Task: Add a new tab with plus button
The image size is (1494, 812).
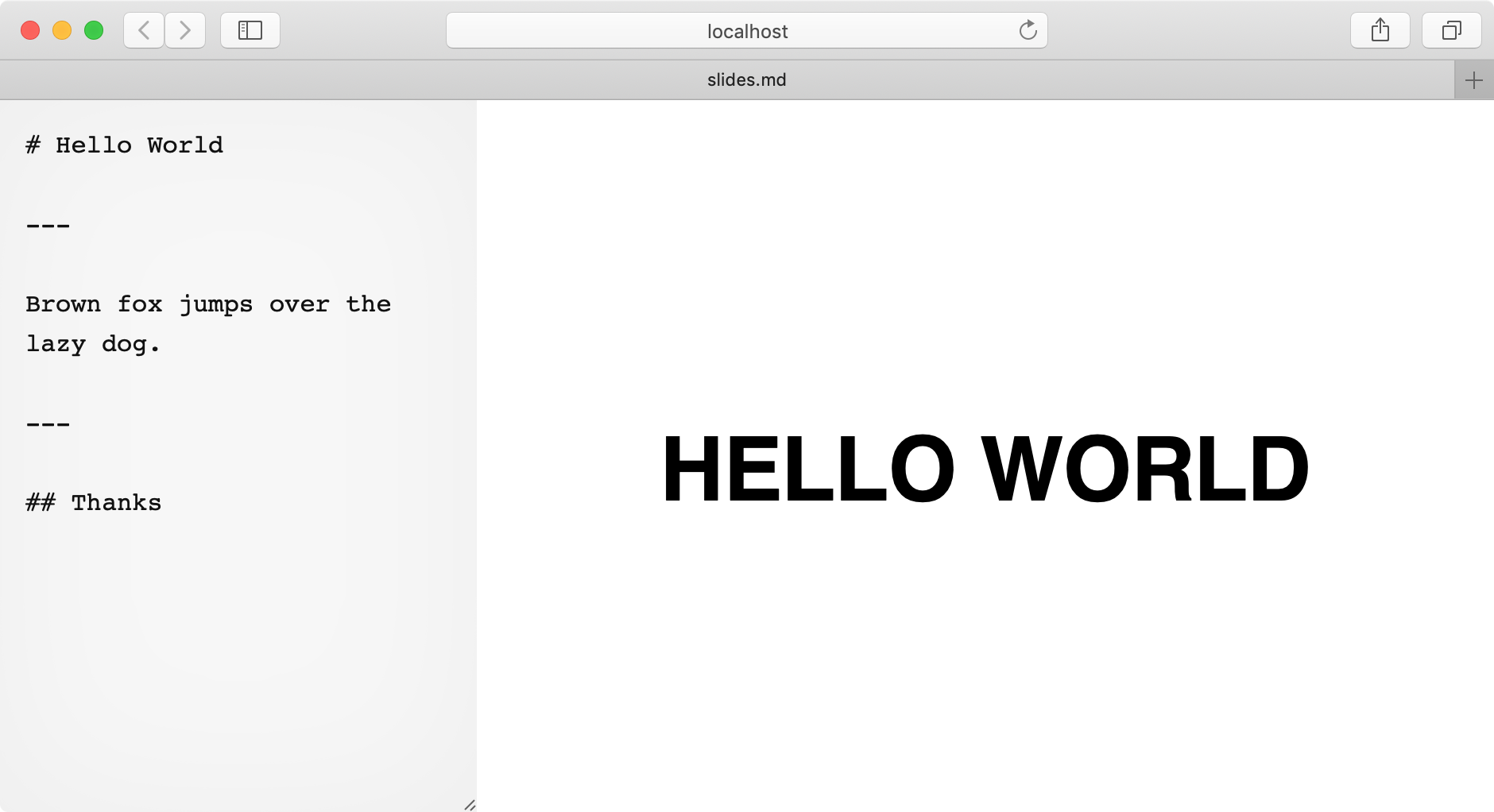Action: [x=1474, y=80]
